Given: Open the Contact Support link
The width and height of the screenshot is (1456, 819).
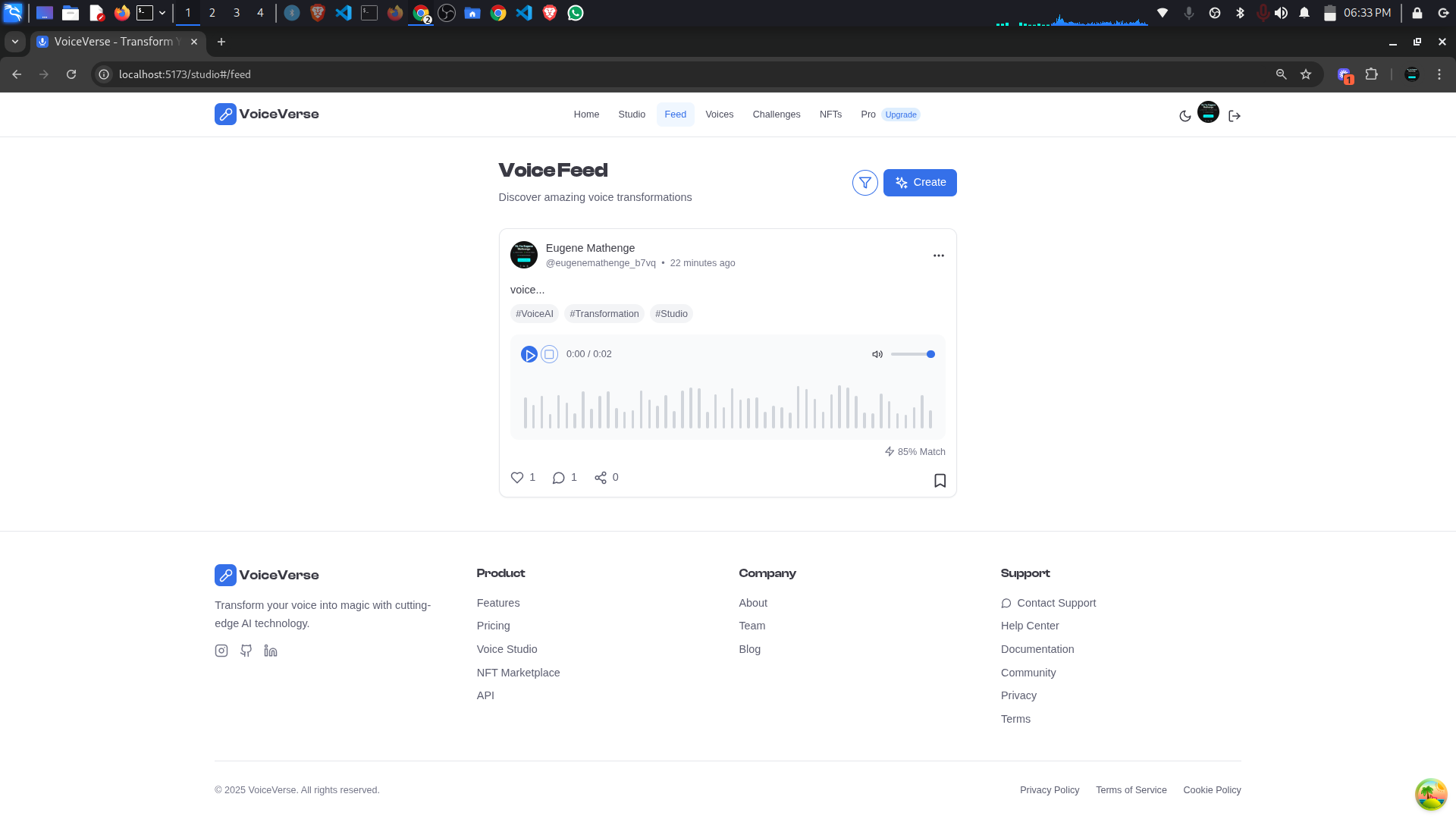Looking at the screenshot, I should click(x=1056, y=603).
